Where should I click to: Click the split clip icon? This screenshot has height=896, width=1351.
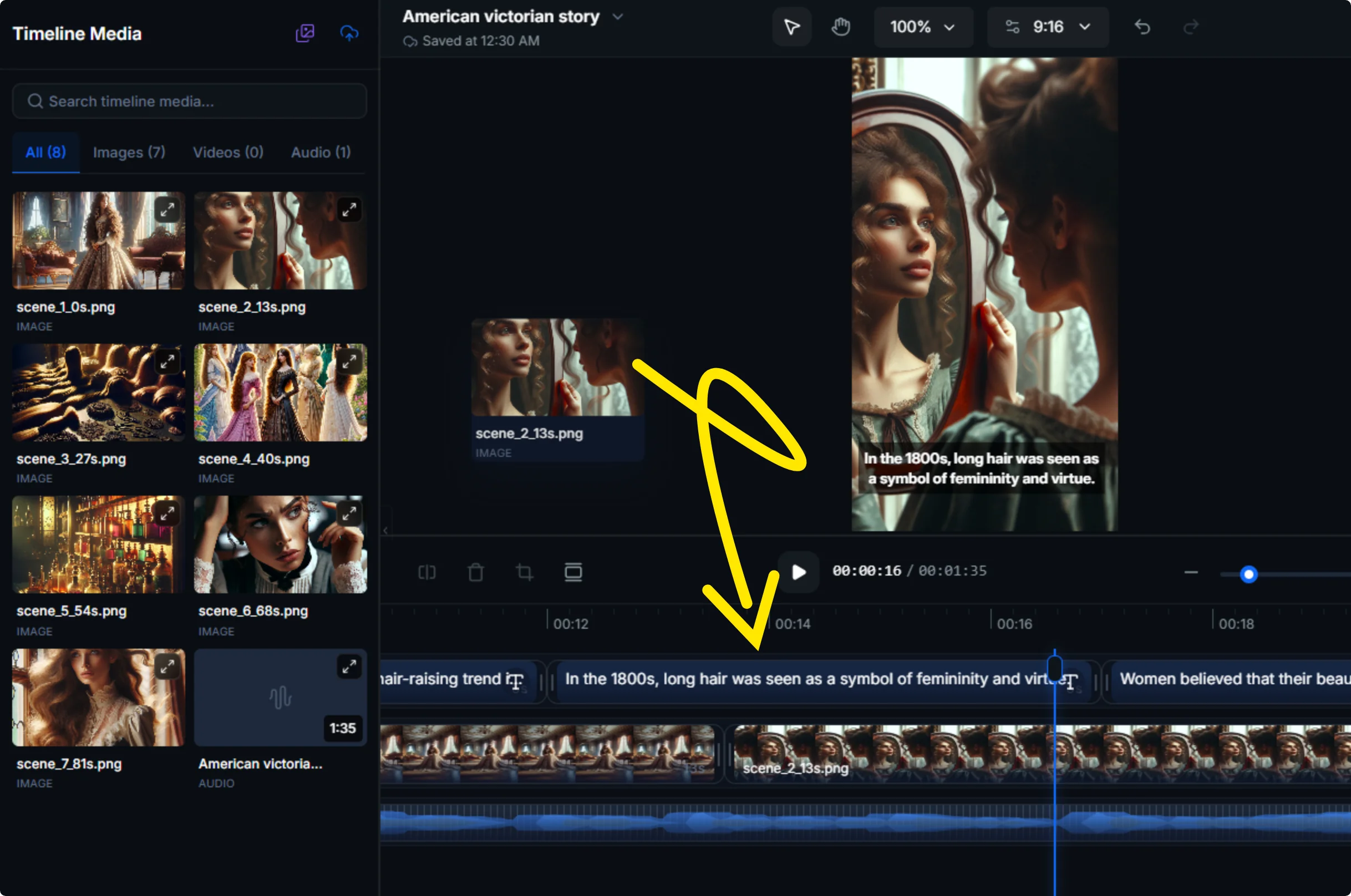coord(427,572)
